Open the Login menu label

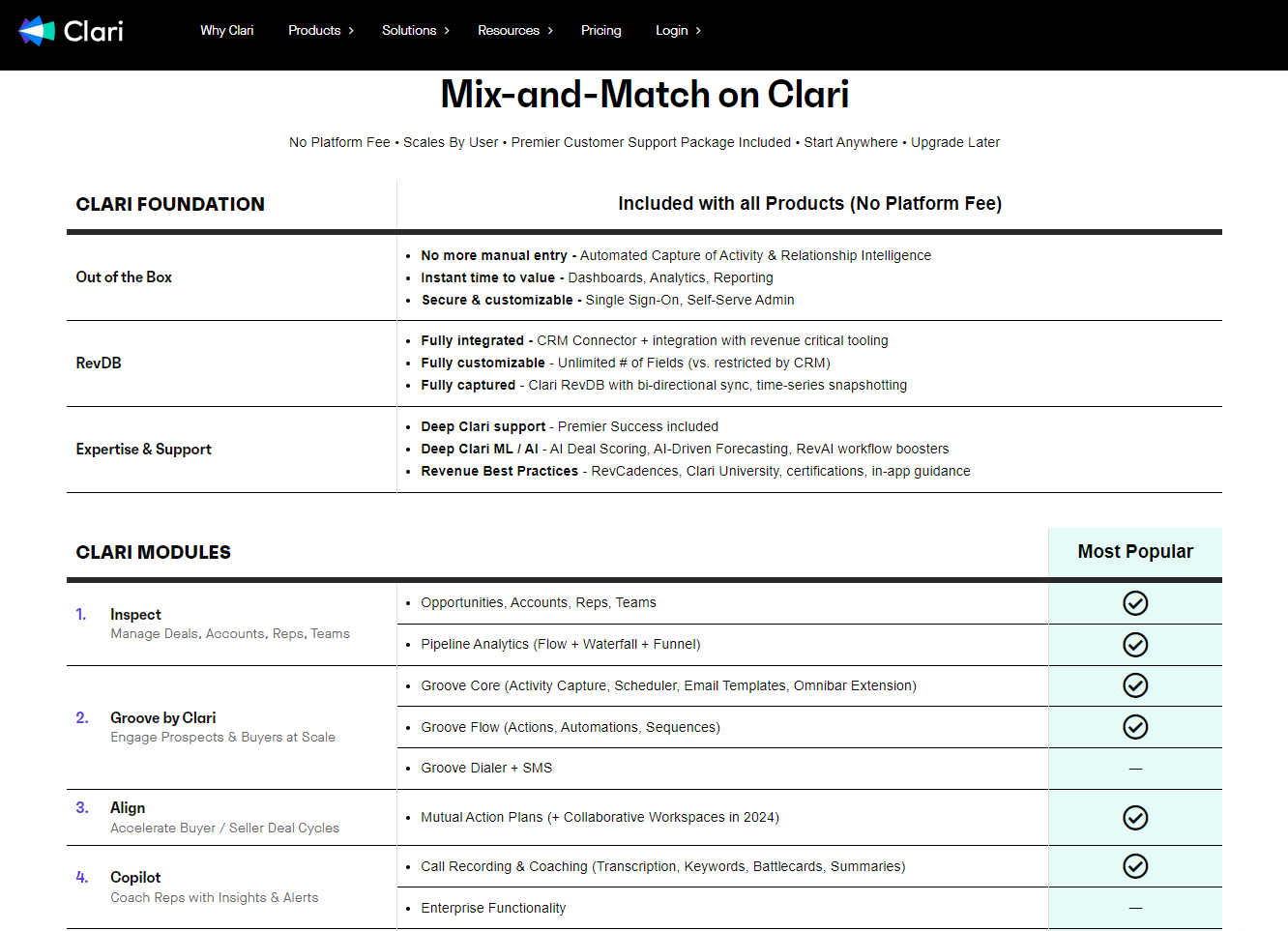pos(672,31)
